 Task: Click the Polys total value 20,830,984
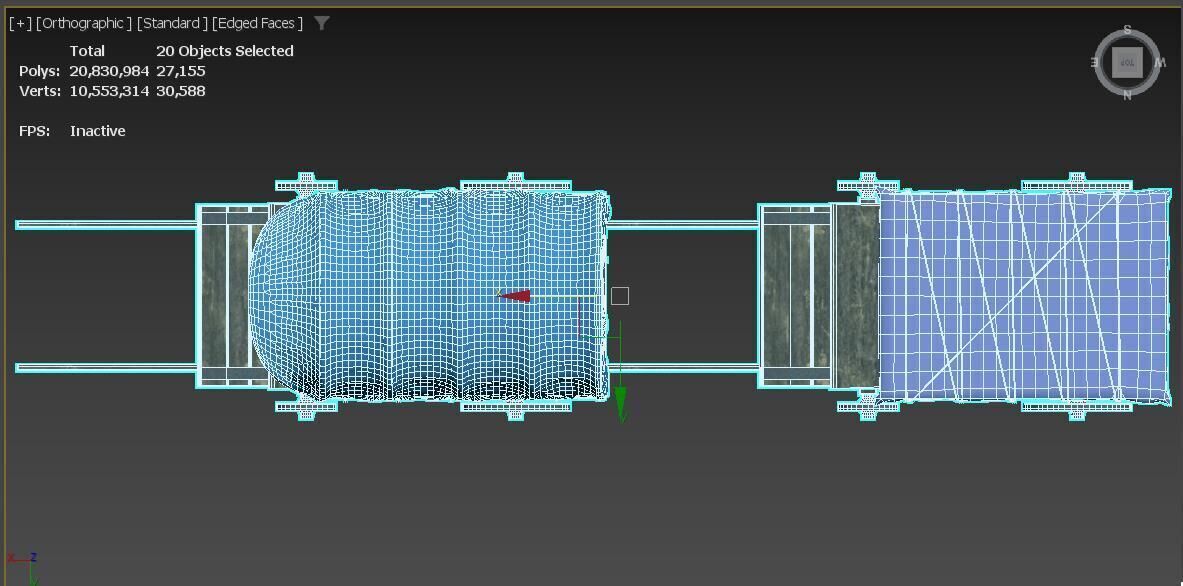[109, 71]
